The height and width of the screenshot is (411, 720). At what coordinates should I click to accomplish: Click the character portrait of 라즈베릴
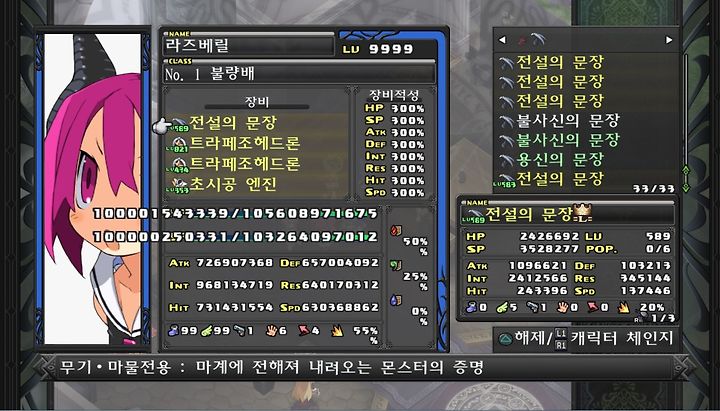93,189
